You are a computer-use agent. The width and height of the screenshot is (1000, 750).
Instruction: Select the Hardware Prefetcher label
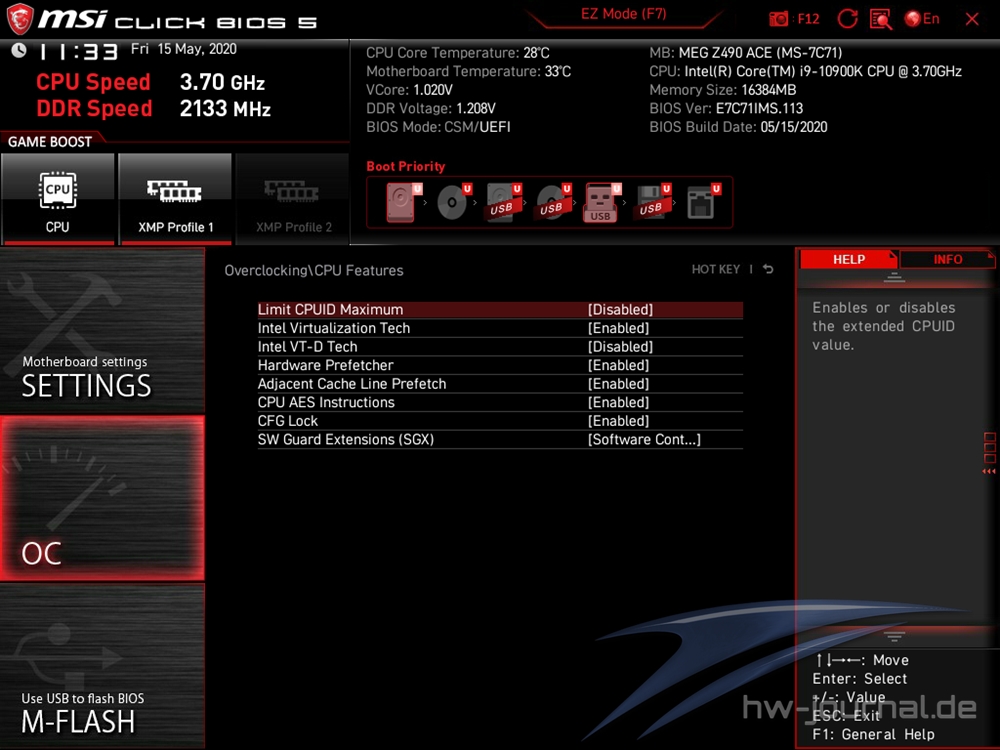(325, 365)
